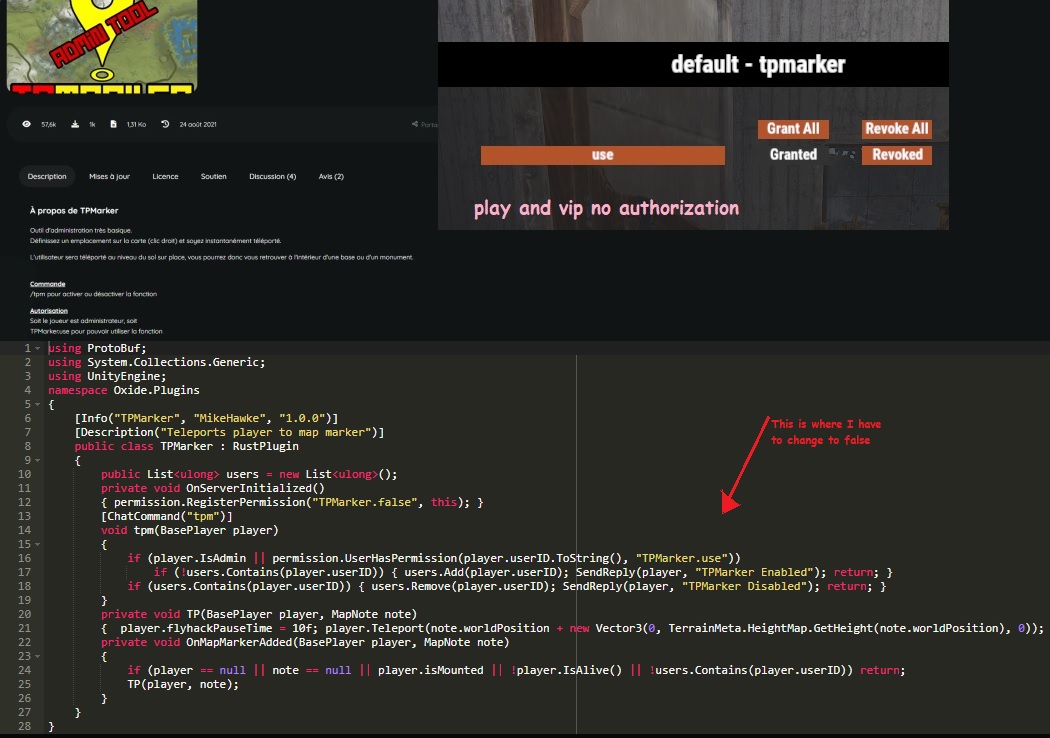Click the [ChatCommand("tpm")] line

[x=167, y=516]
